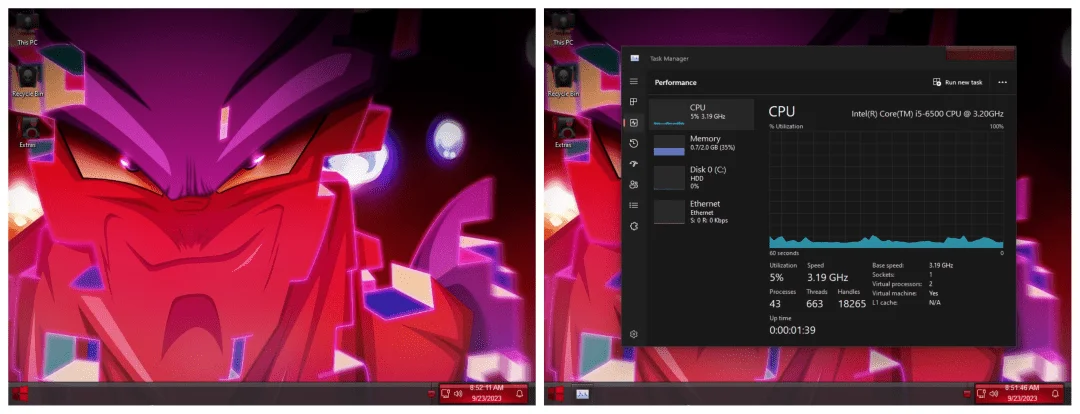Open the 8:52:11 AM clock and date
1080x414 pixels.
[x=487, y=393]
